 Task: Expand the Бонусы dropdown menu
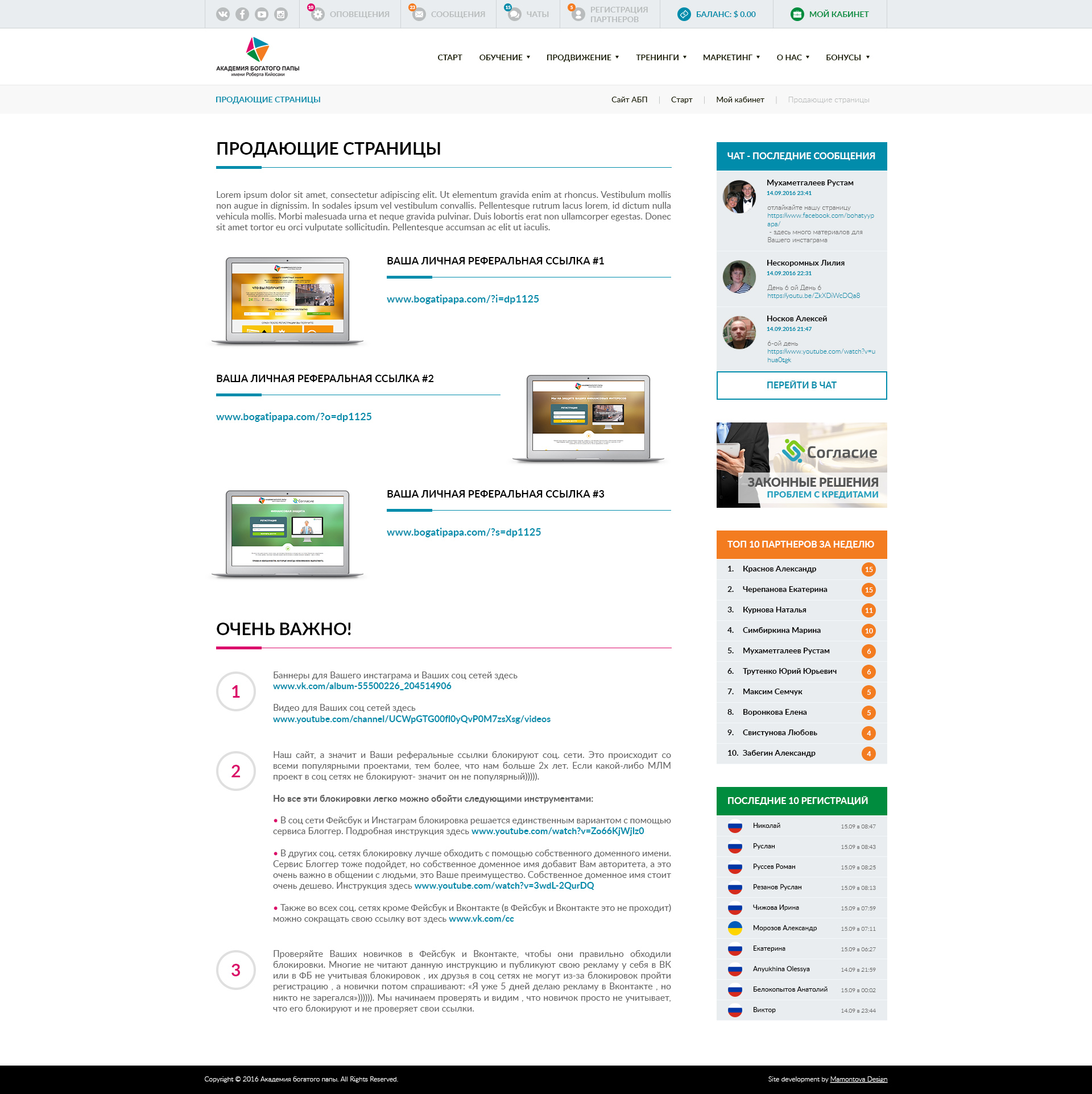(847, 57)
